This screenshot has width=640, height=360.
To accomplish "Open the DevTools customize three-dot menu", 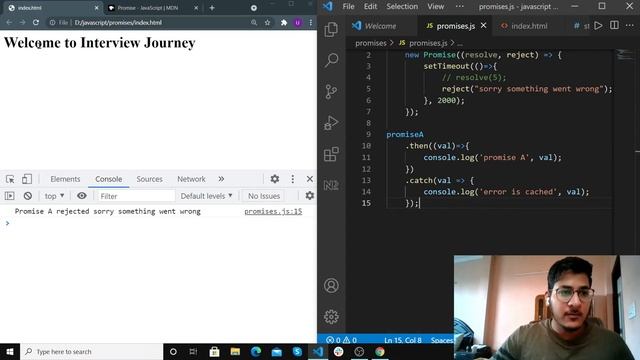I will tap(293, 179).
